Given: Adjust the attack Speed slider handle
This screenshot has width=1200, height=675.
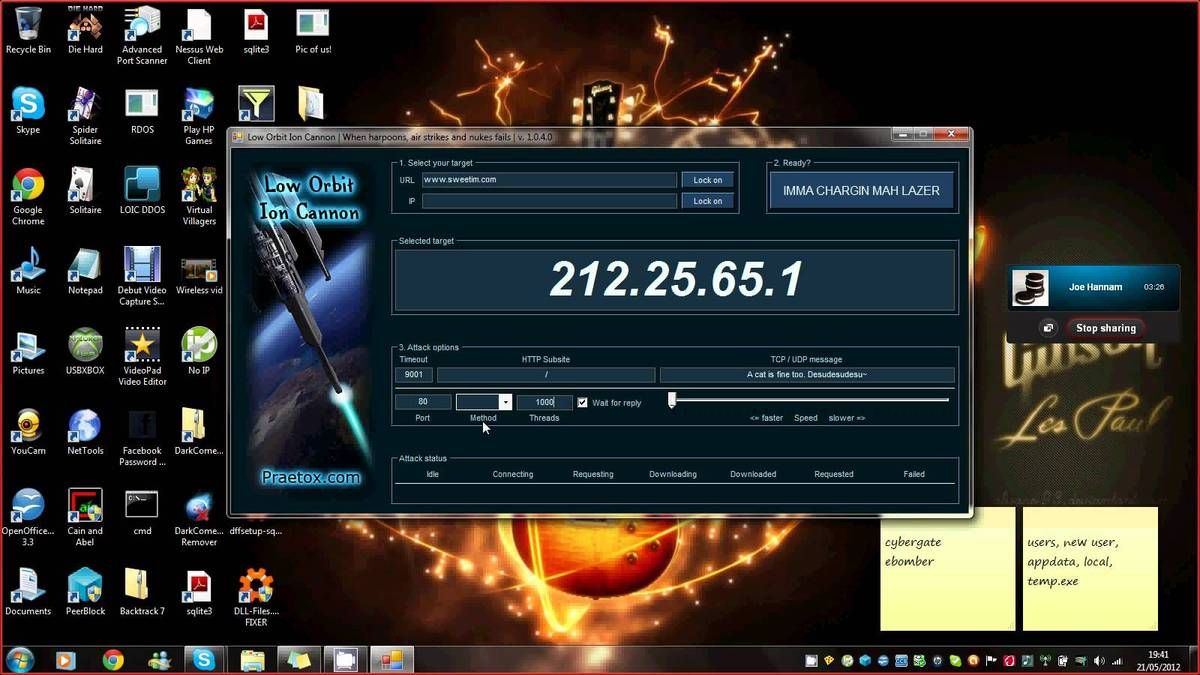Looking at the screenshot, I should 672,400.
